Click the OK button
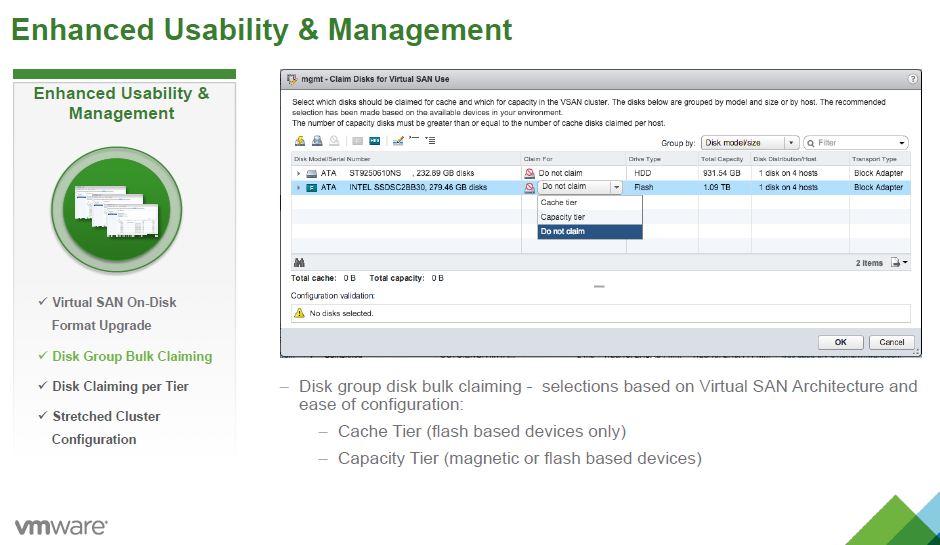This screenshot has width=940, height=545. tap(841, 341)
